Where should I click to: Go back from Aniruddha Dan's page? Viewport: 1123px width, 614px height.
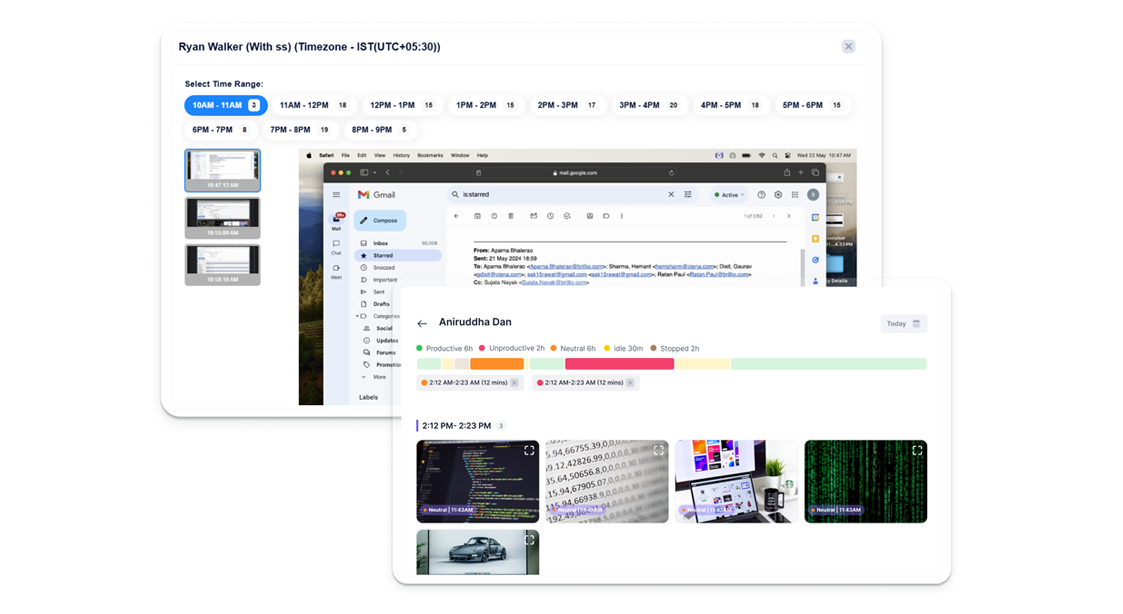[x=422, y=323]
